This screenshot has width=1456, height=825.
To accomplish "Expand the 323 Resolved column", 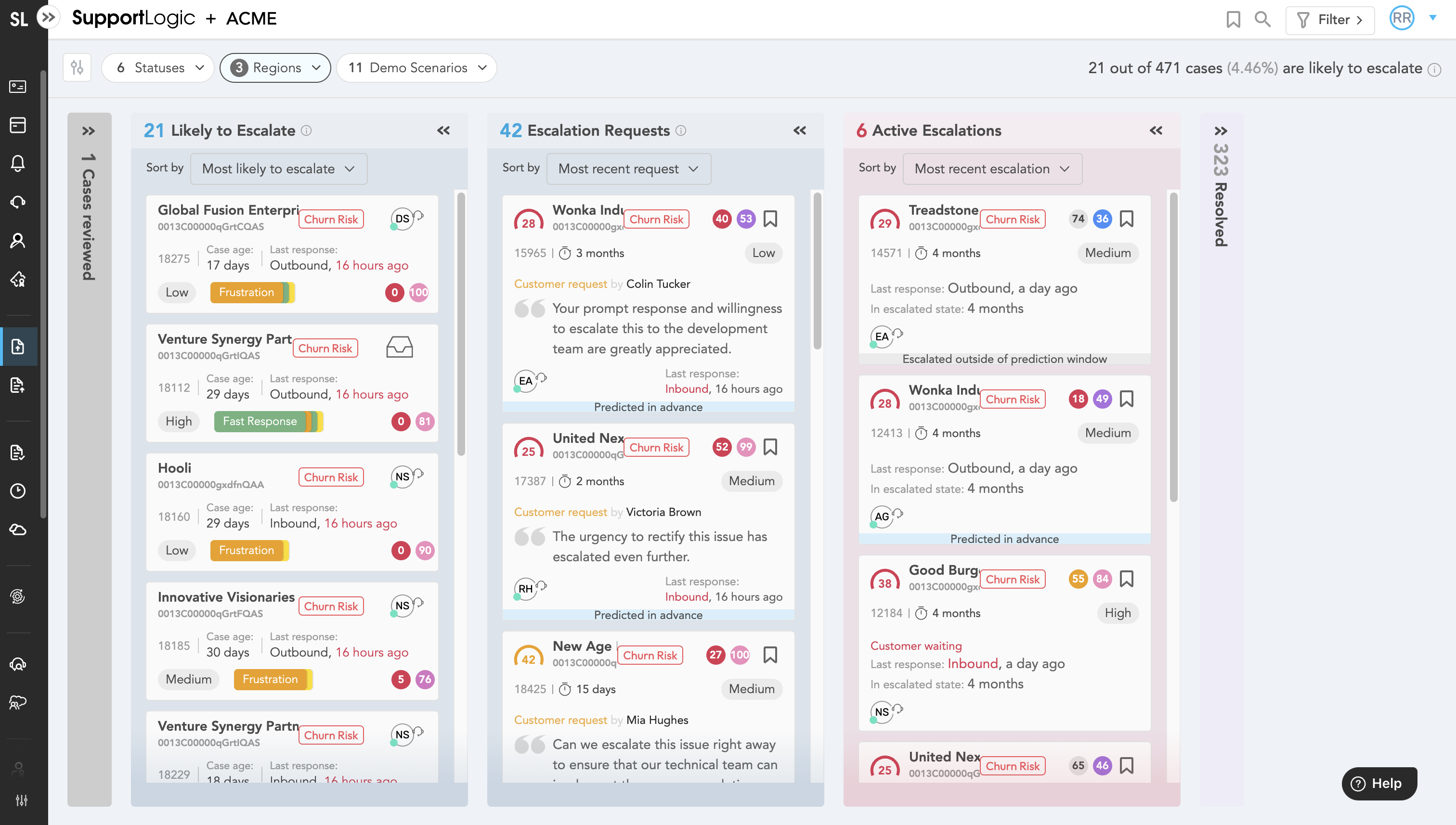I will (1221, 131).
